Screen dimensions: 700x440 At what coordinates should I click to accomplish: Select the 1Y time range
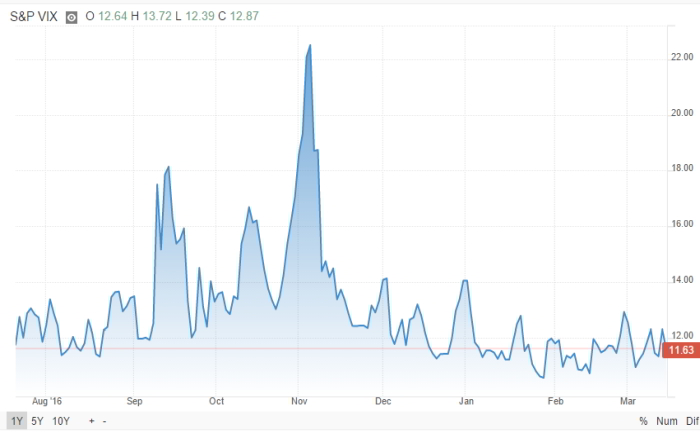pyautogui.click(x=17, y=421)
